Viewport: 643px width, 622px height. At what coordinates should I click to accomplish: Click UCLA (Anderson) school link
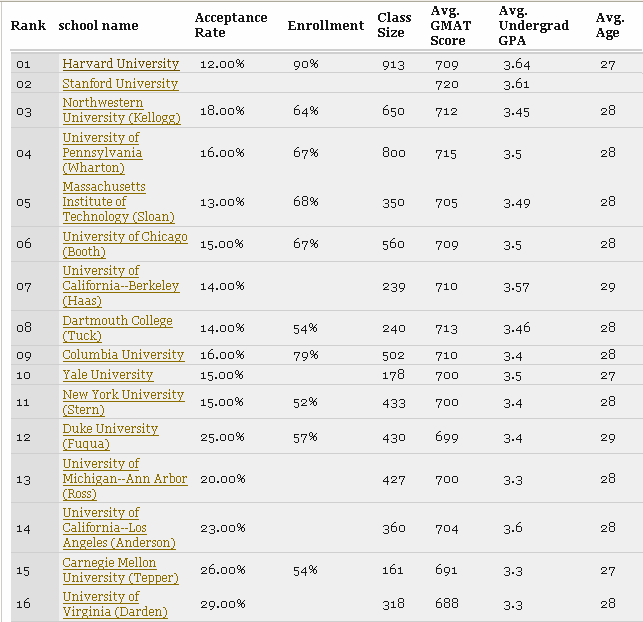pyautogui.click(x=118, y=528)
